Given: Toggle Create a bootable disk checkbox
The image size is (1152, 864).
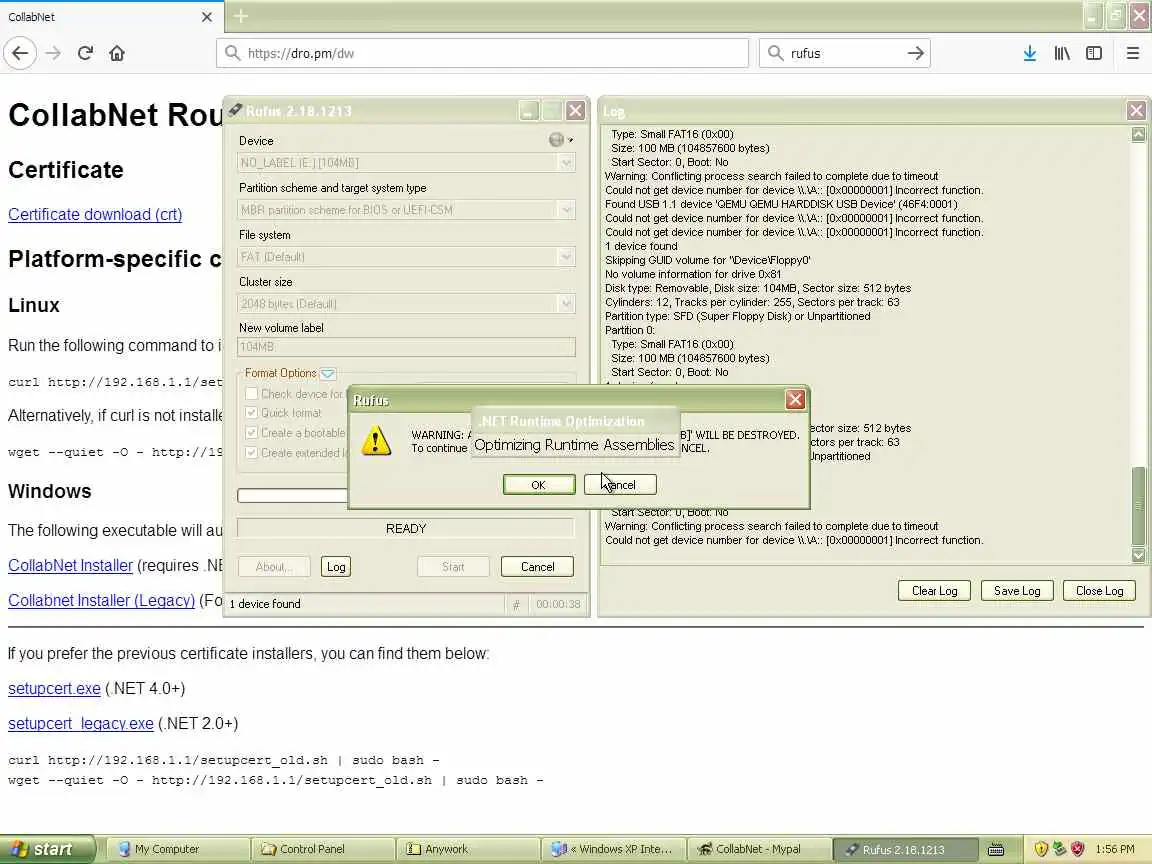Looking at the screenshot, I should 251,433.
